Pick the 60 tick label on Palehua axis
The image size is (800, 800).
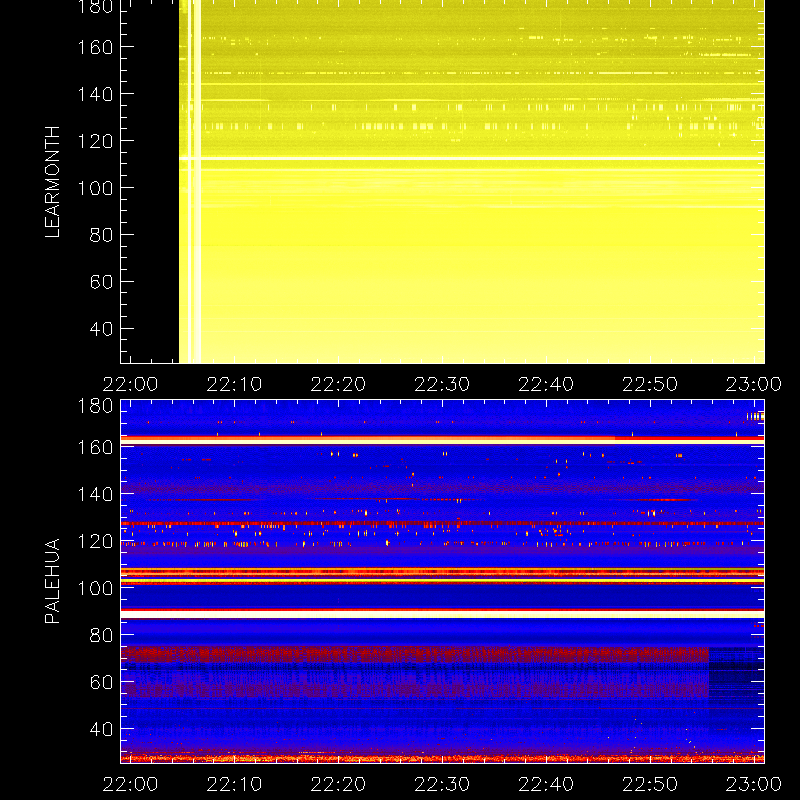102,682
